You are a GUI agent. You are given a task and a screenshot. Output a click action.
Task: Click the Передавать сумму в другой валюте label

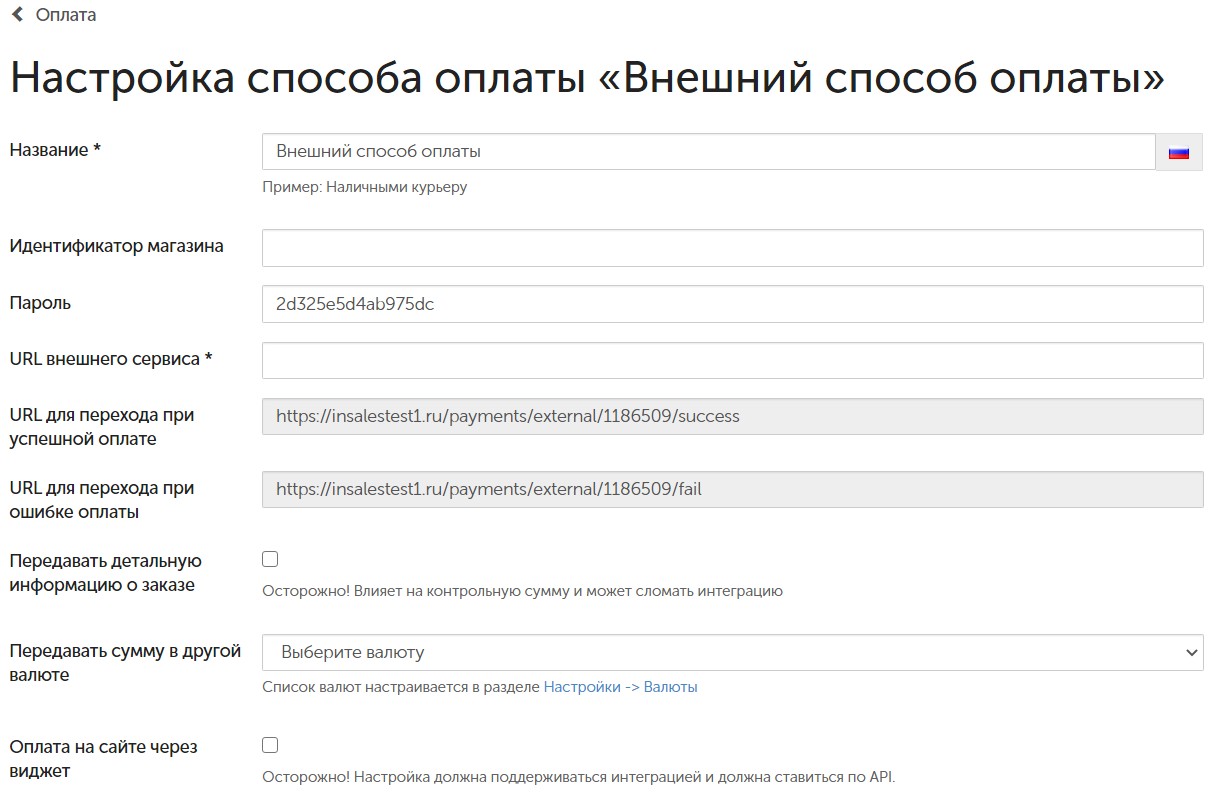[126, 663]
